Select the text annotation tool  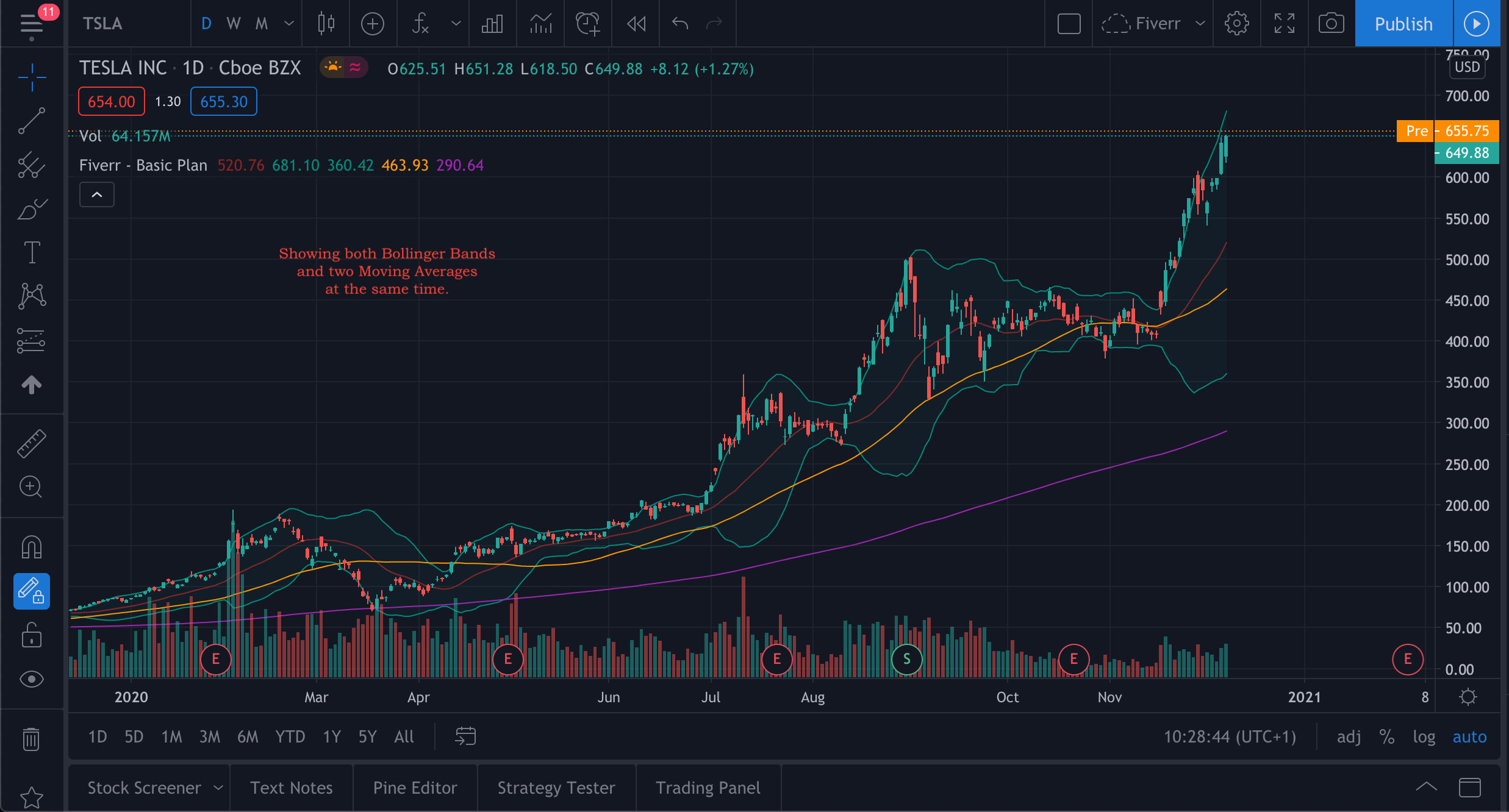point(32,252)
